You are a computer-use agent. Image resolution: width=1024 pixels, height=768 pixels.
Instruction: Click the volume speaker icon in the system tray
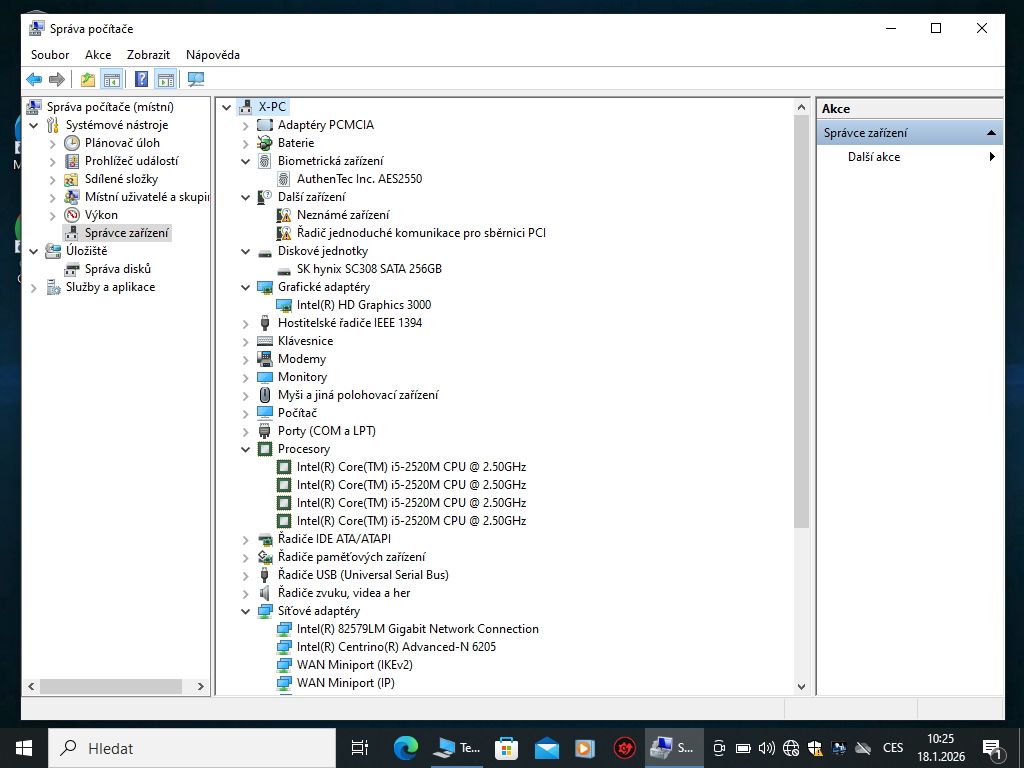pos(766,747)
